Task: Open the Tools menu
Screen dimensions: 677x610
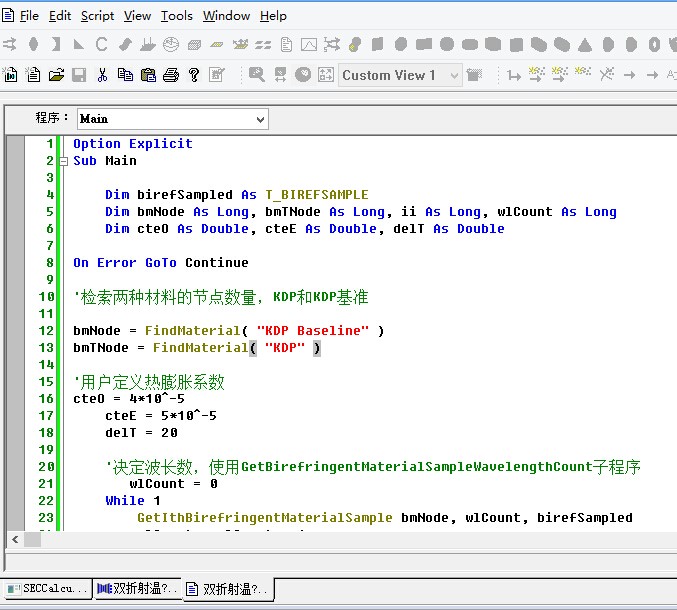Action: point(176,15)
